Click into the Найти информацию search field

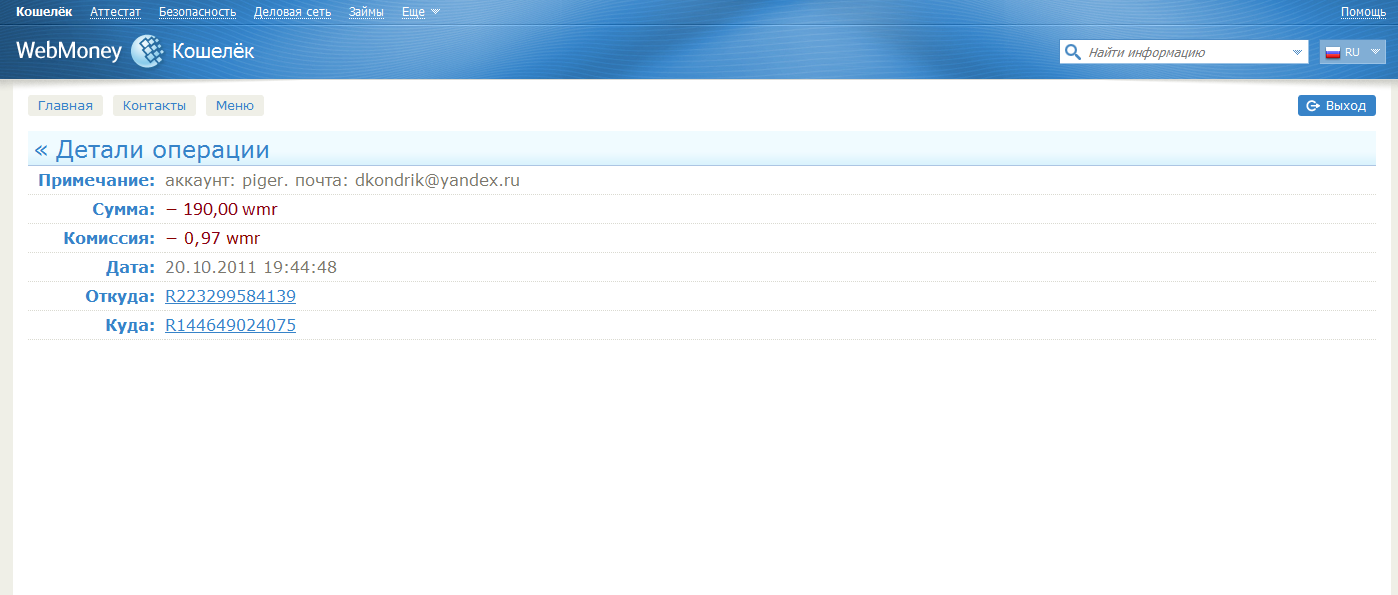(x=1184, y=52)
